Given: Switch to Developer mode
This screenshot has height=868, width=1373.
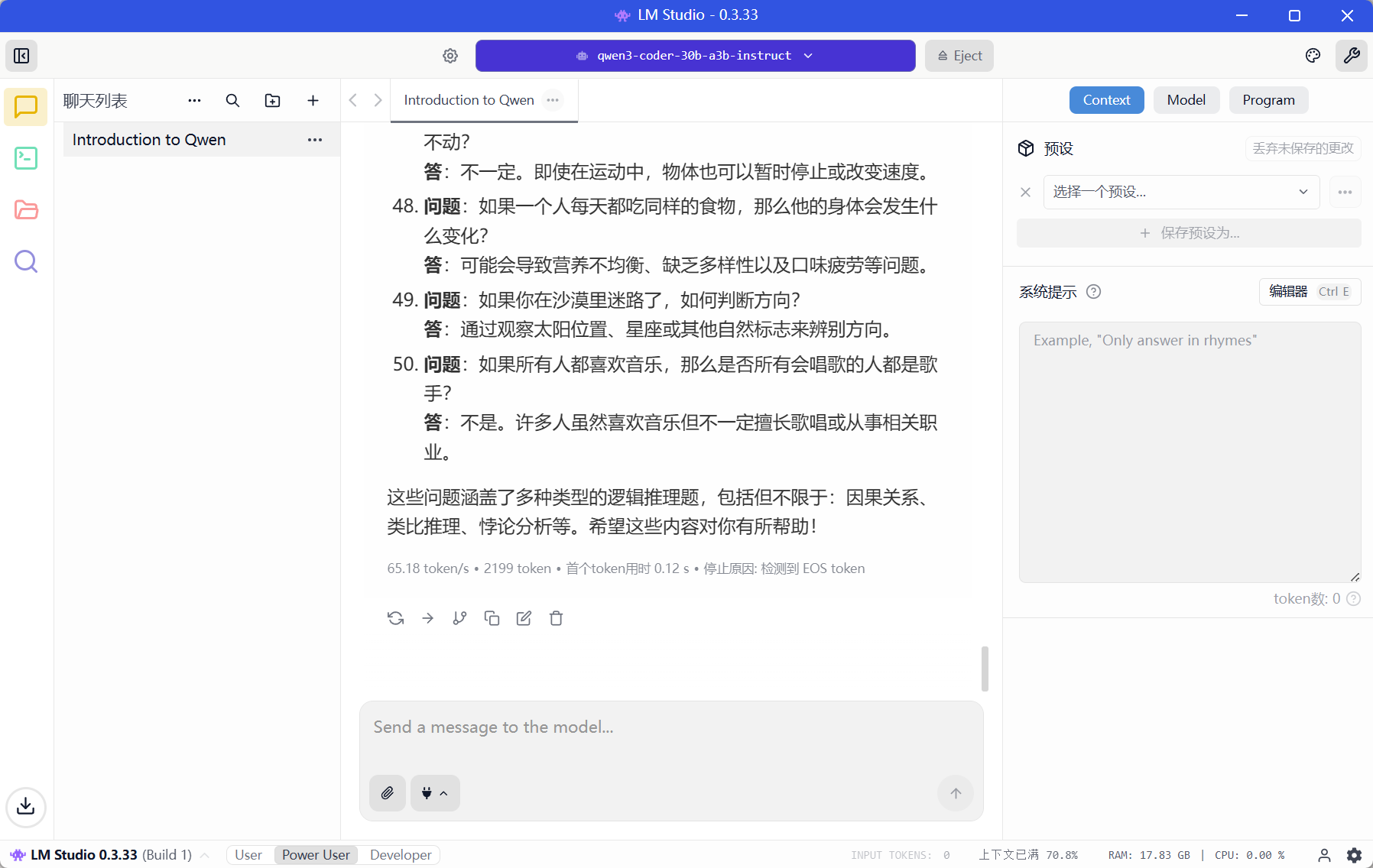Looking at the screenshot, I should point(401,855).
